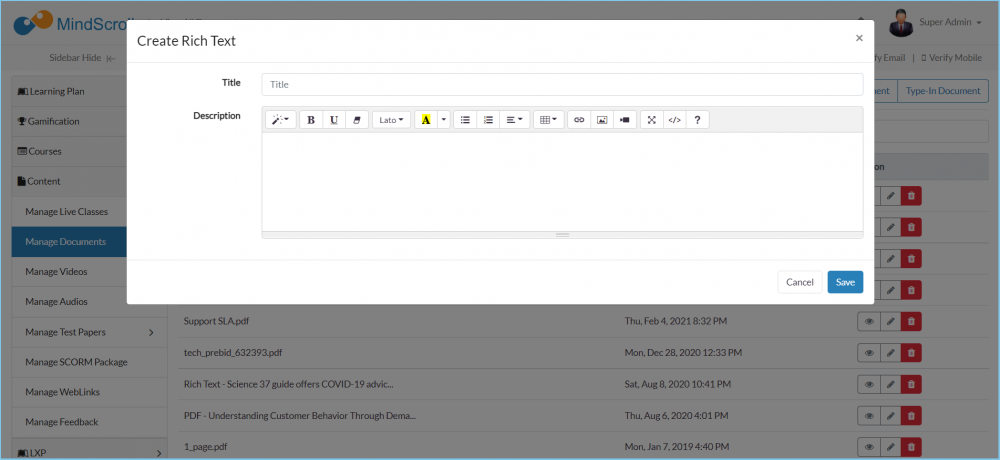Edit Rich Text - Science 37 document
The height and width of the screenshot is (460, 1000).
pos(890,384)
